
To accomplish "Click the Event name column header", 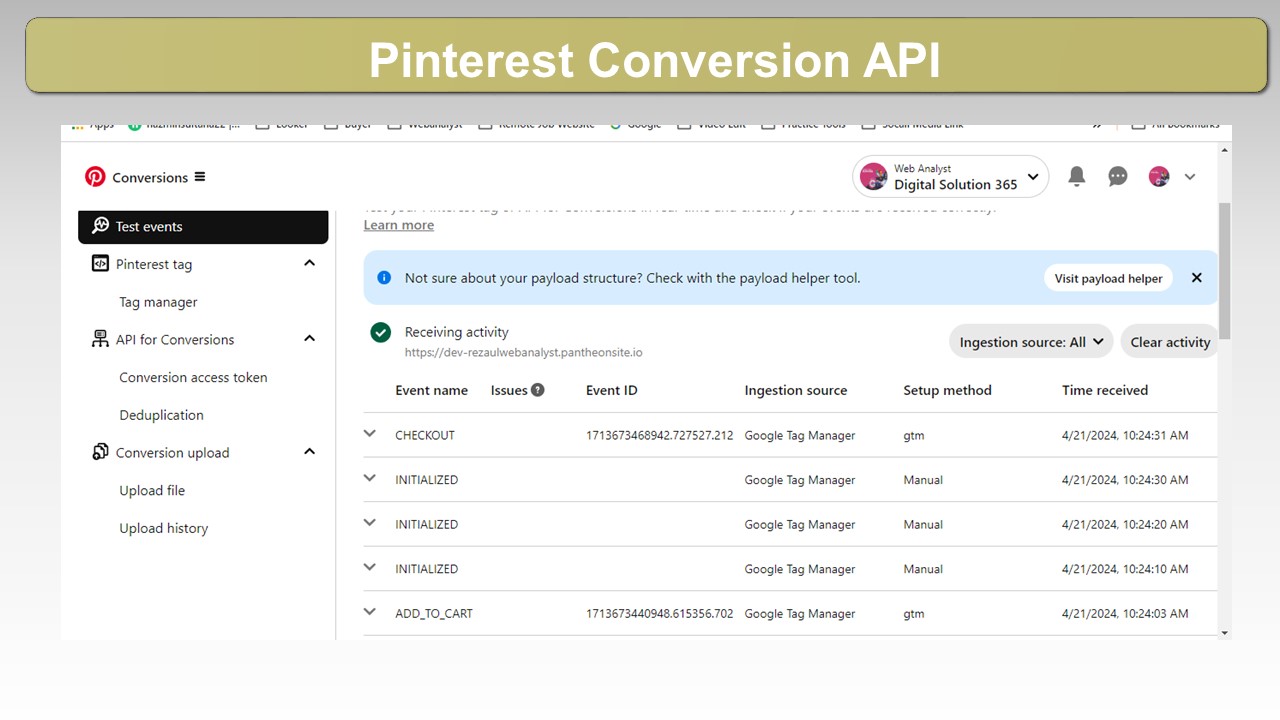I will click(431, 390).
